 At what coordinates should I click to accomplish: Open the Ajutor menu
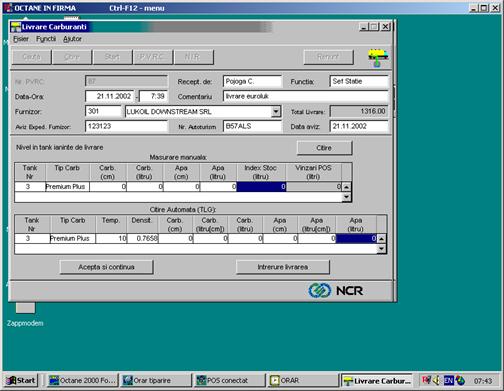point(72,39)
